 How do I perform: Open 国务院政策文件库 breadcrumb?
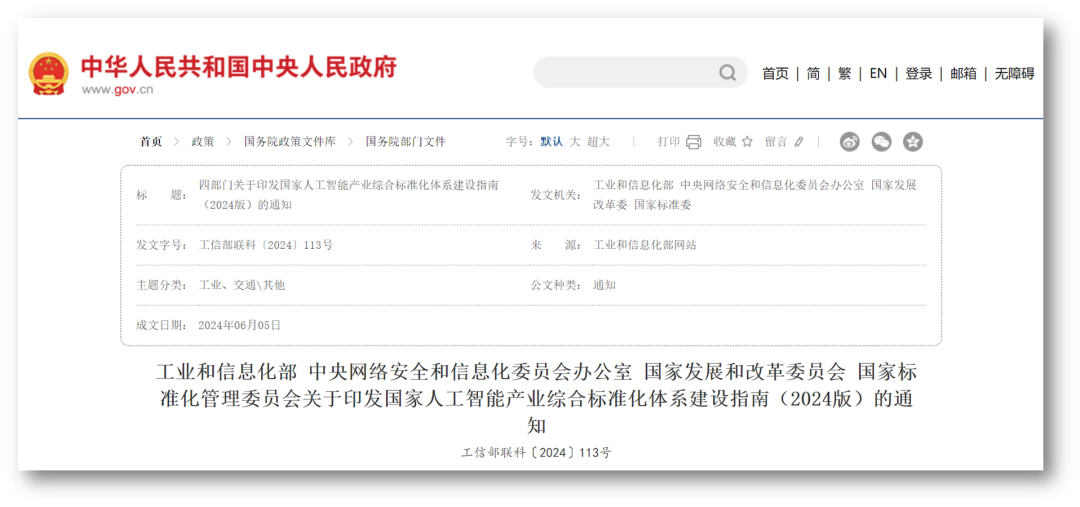click(x=290, y=142)
